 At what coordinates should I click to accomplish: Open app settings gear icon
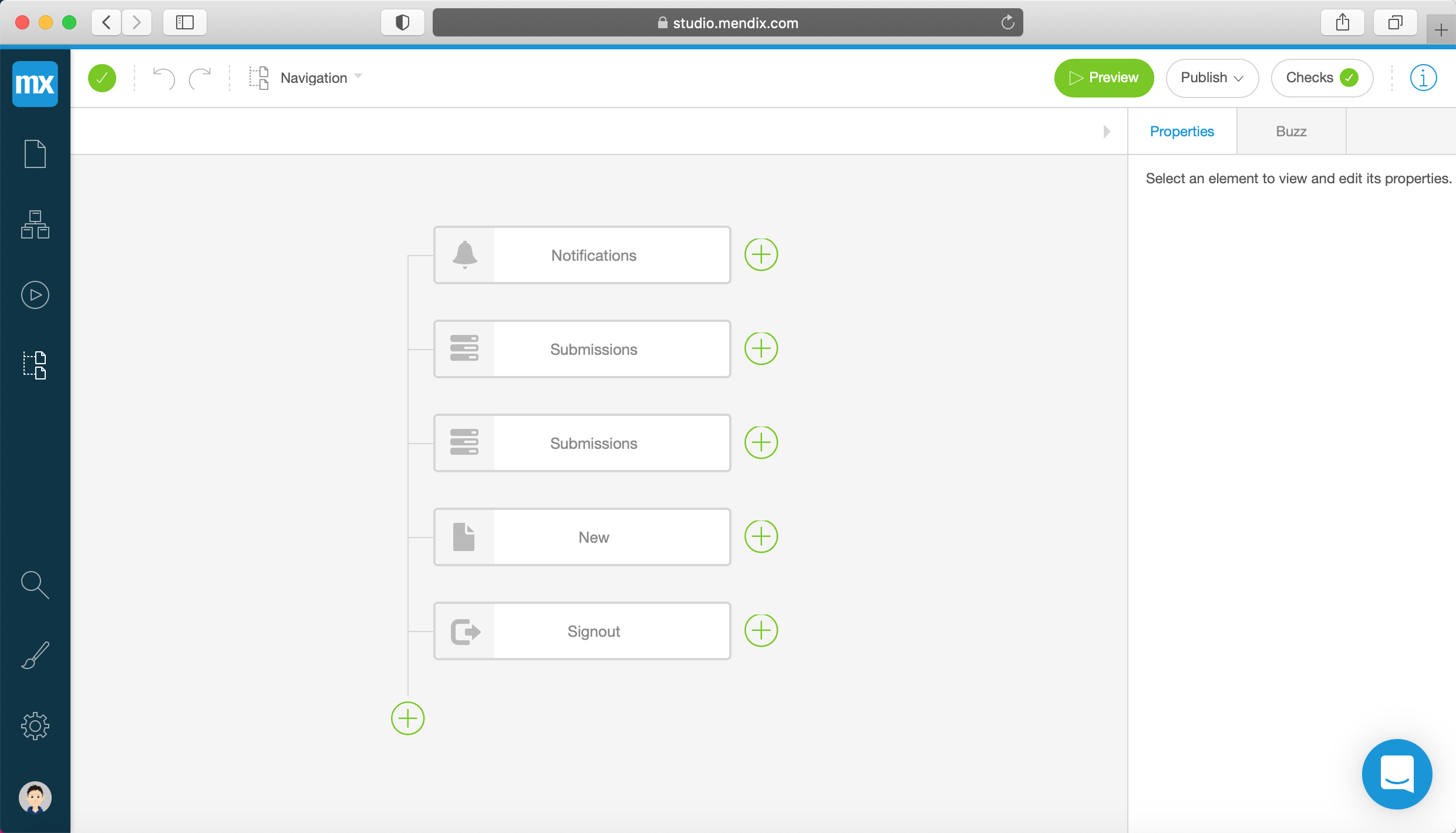[x=35, y=726]
